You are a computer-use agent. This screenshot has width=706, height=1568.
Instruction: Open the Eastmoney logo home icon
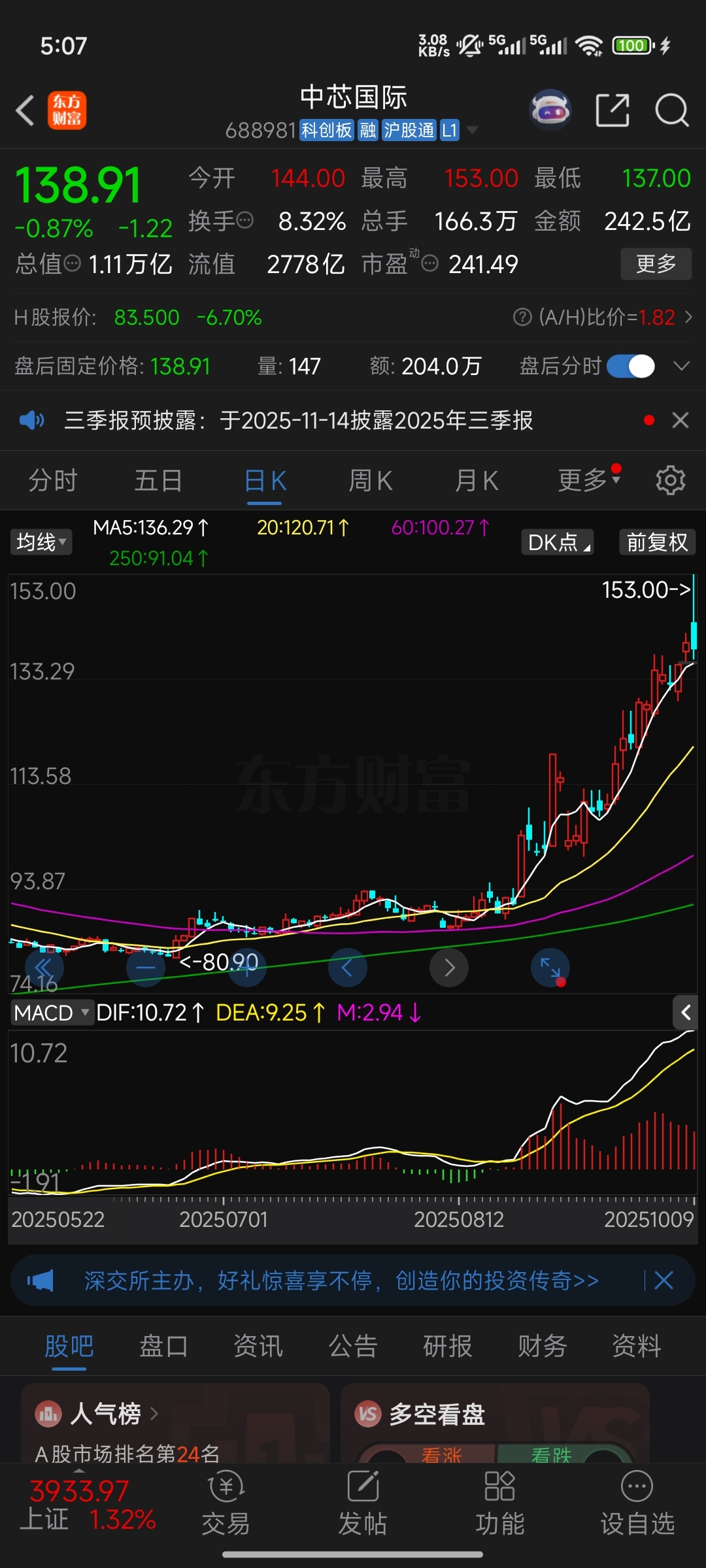[67, 110]
